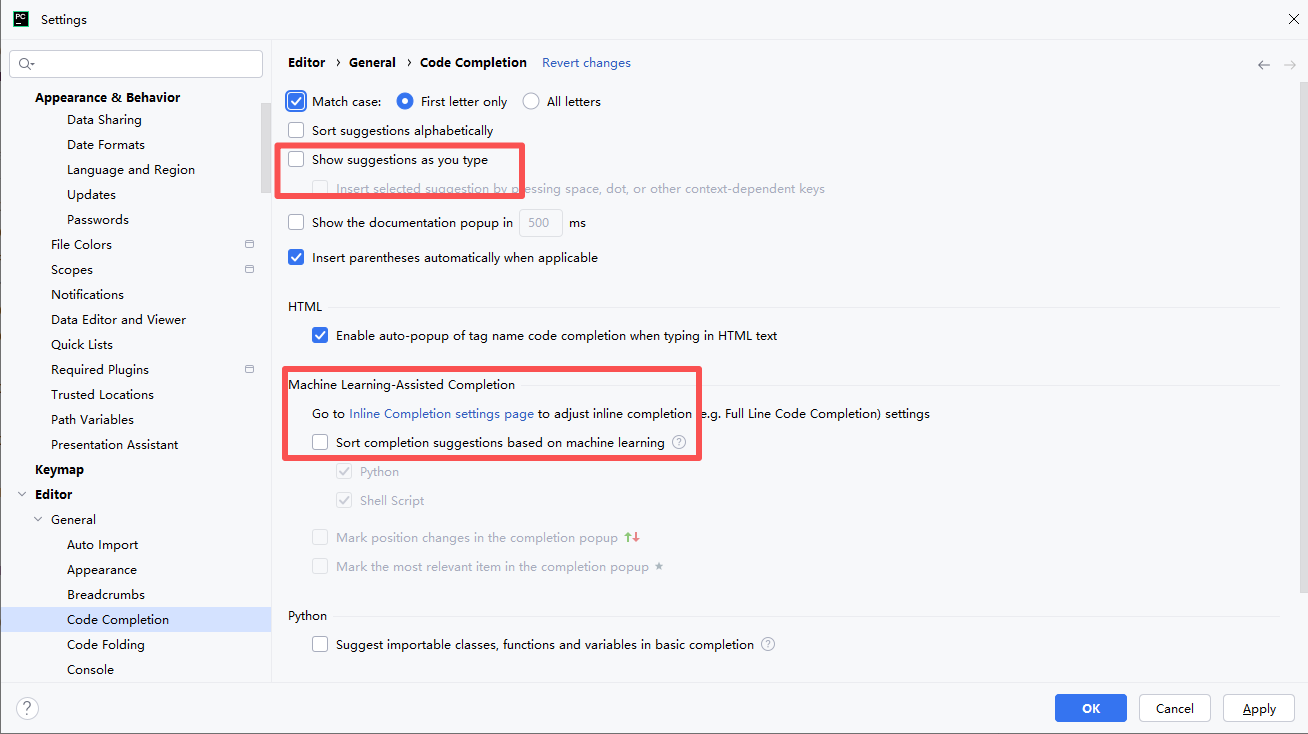Click the PyCharm logo in title bar
Image resolution: width=1308 pixels, height=734 pixels.
pyautogui.click(x=21, y=19)
